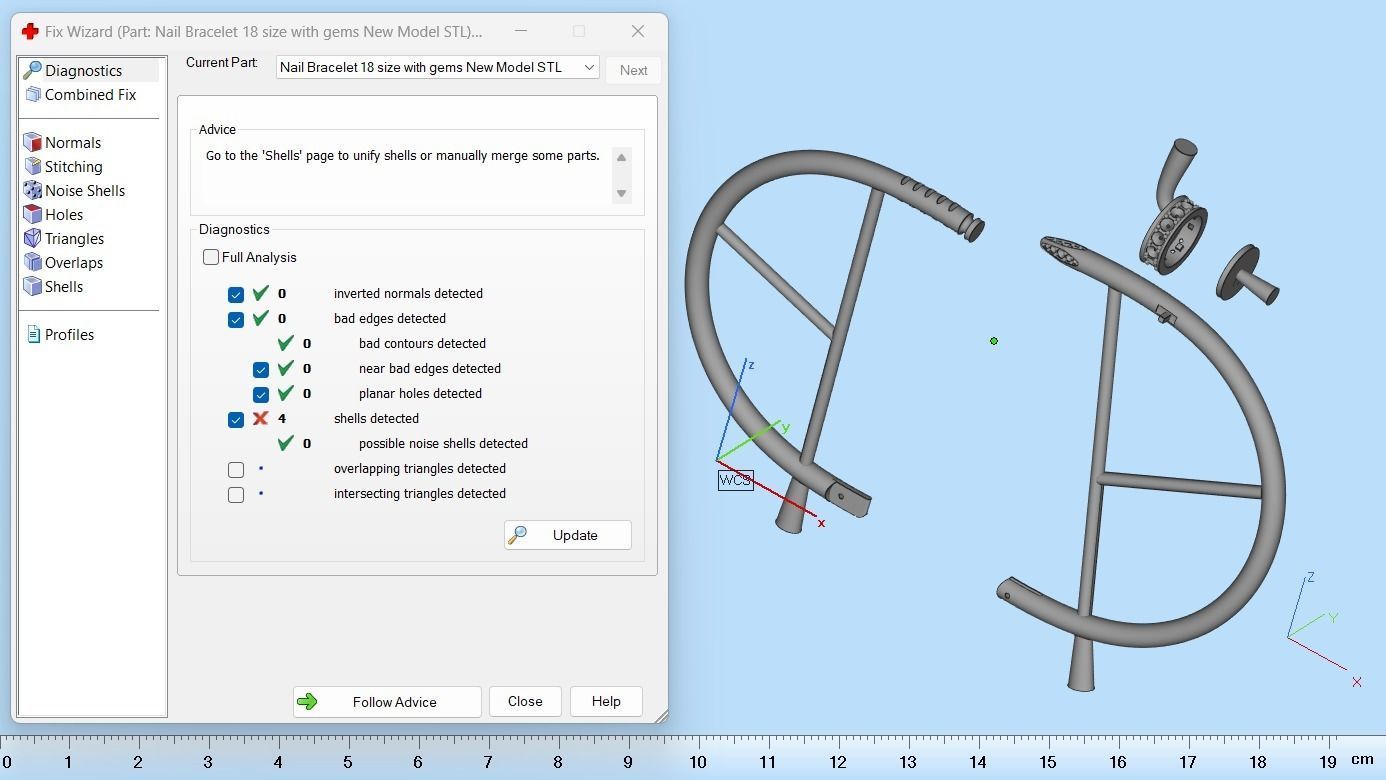Viewport: 1386px width, 780px height.
Task: Close the Fix Wizard with the title-bar X
Action: coord(638,31)
